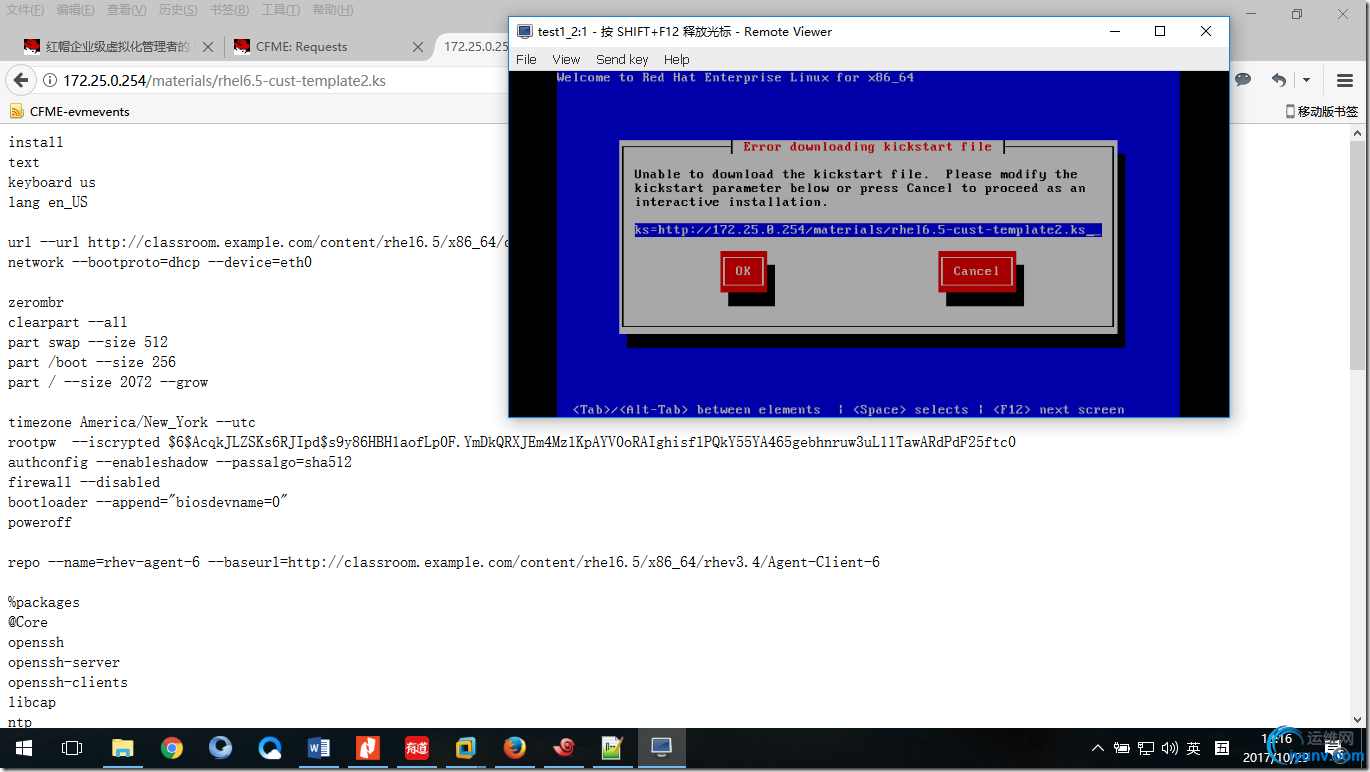Open the 帮助(H) menu in Firefox
The height and width of the screenshot is (772, 1370).
click(x=332, y=10)
